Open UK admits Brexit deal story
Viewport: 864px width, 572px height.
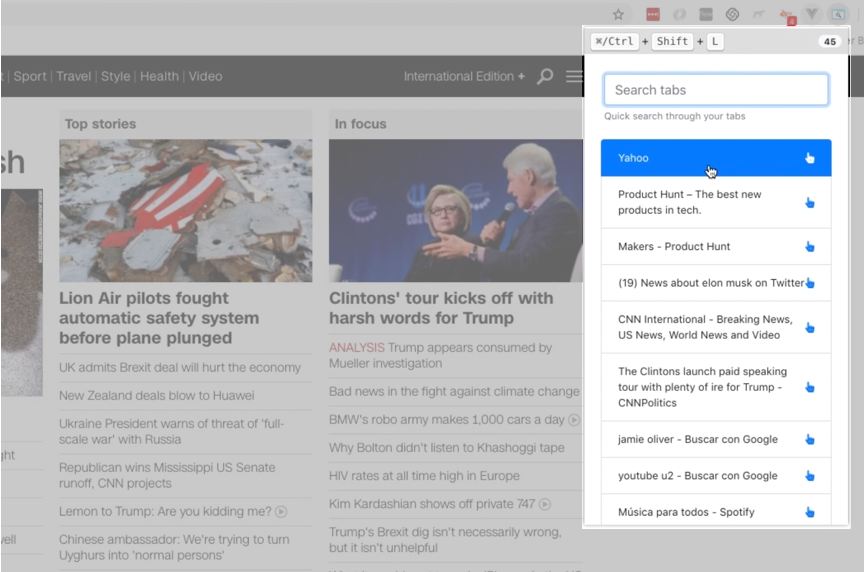[x=180, y=368]
